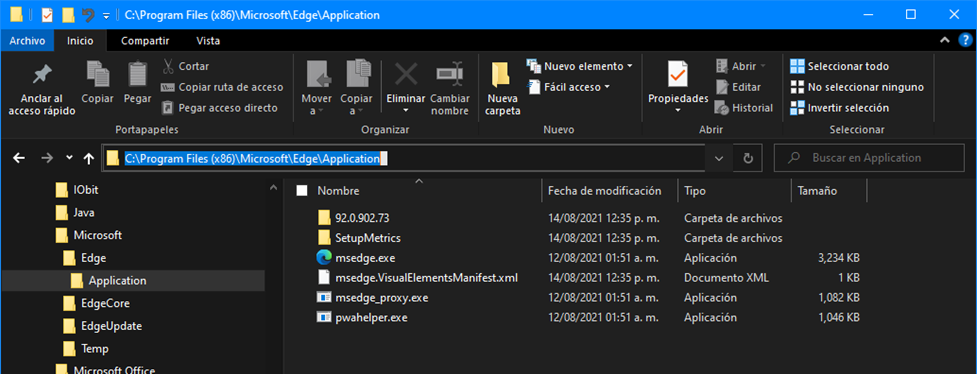The image size is (977, 374).
Task: Go back with the left arrow
Action: click(19, 158)
